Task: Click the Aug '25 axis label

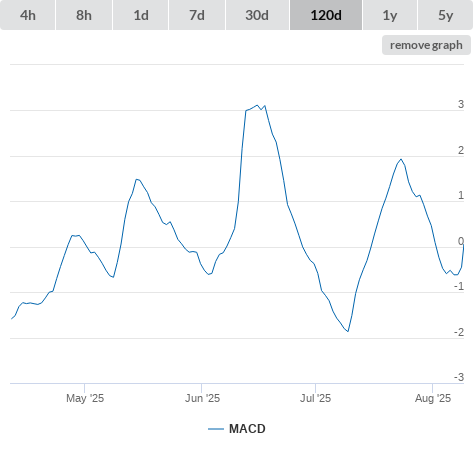Action: click(433, 398)
